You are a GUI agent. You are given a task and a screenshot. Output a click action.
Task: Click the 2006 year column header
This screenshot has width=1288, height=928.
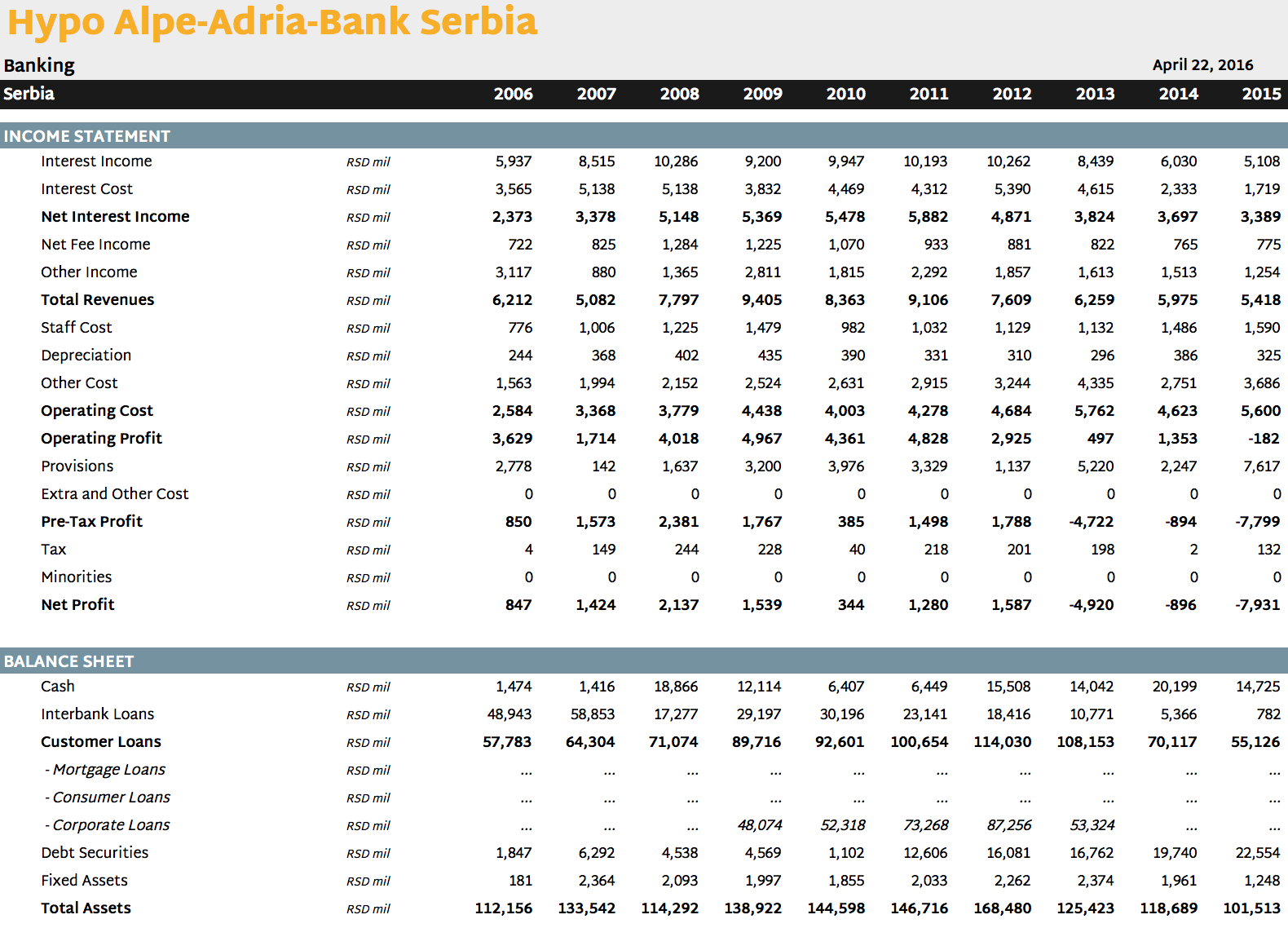[514, 94]
